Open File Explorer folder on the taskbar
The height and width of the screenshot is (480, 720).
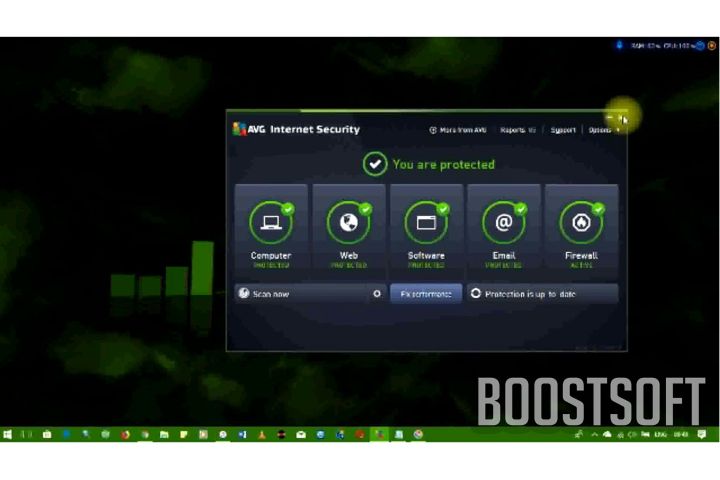pos(164,434)
